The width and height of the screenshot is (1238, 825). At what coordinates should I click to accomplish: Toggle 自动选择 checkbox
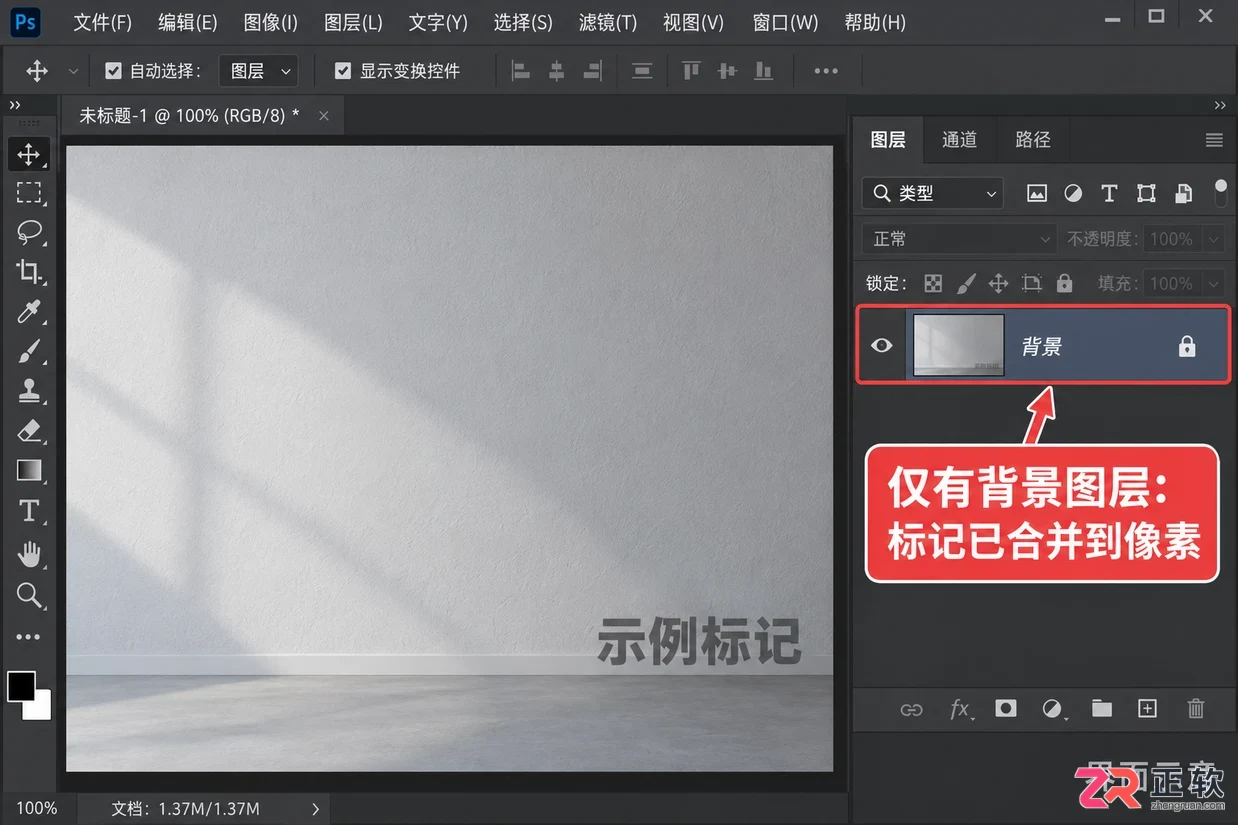click(x=112, y=71)
